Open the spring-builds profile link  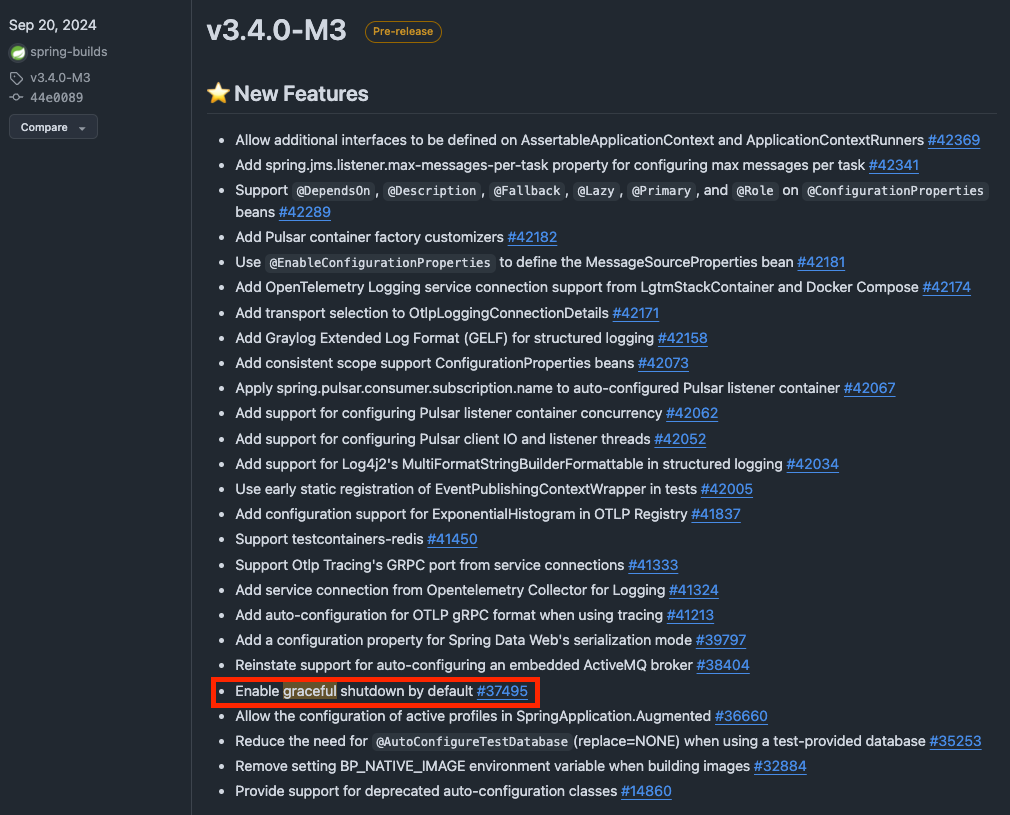coord(69,52)
